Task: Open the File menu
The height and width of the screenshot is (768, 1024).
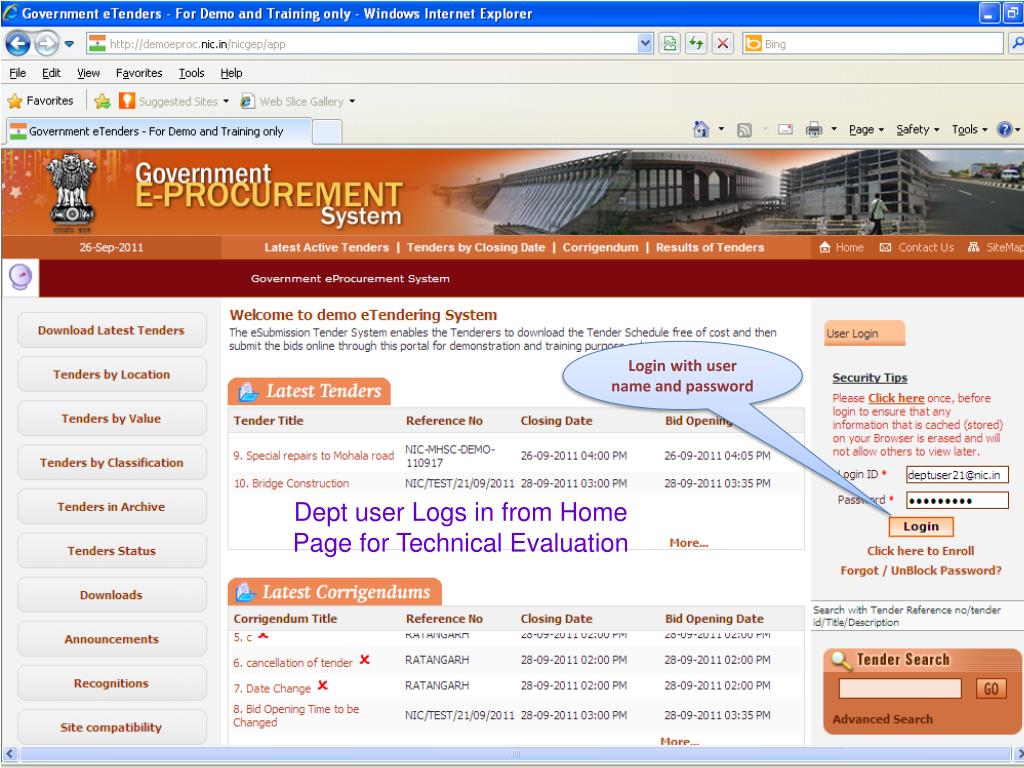Action: pyautogui.click(x=14, y=73)
